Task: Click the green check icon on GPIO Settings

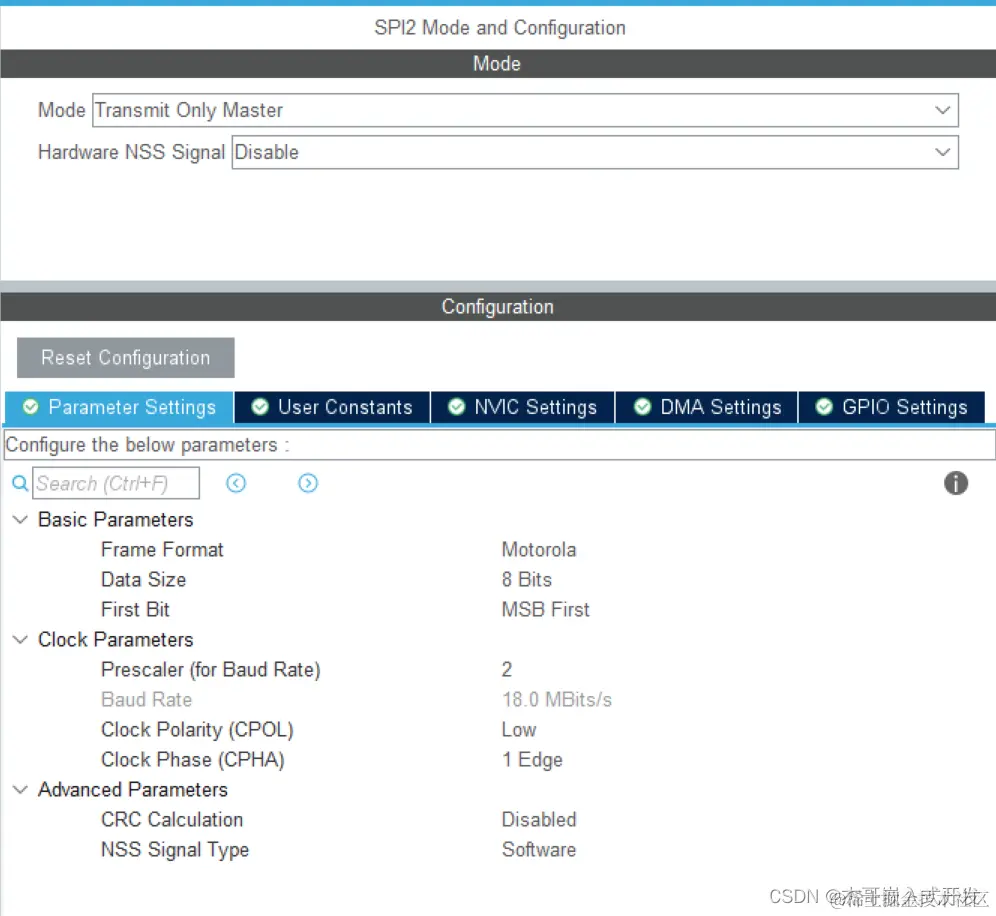Action: (824, 407)
